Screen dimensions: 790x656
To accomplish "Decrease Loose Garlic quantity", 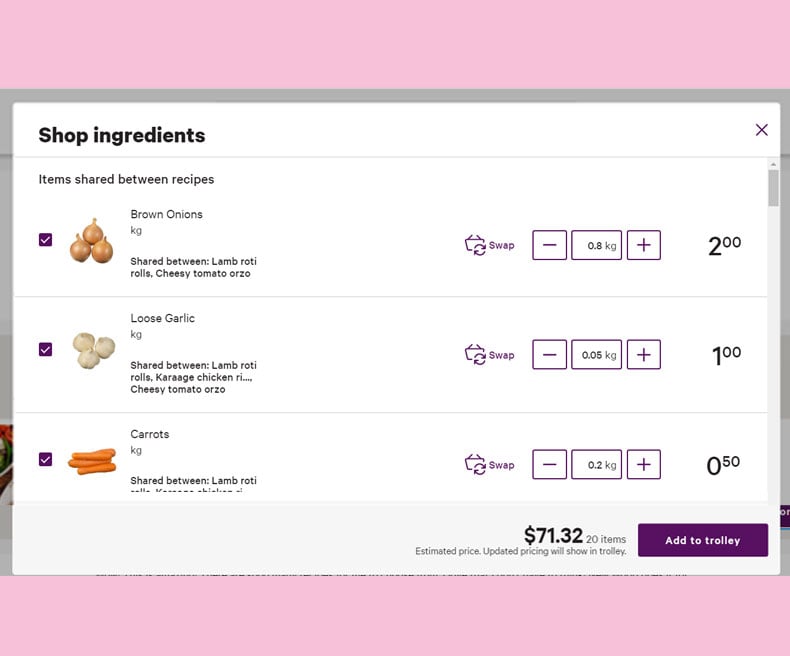I will [549, 355].
